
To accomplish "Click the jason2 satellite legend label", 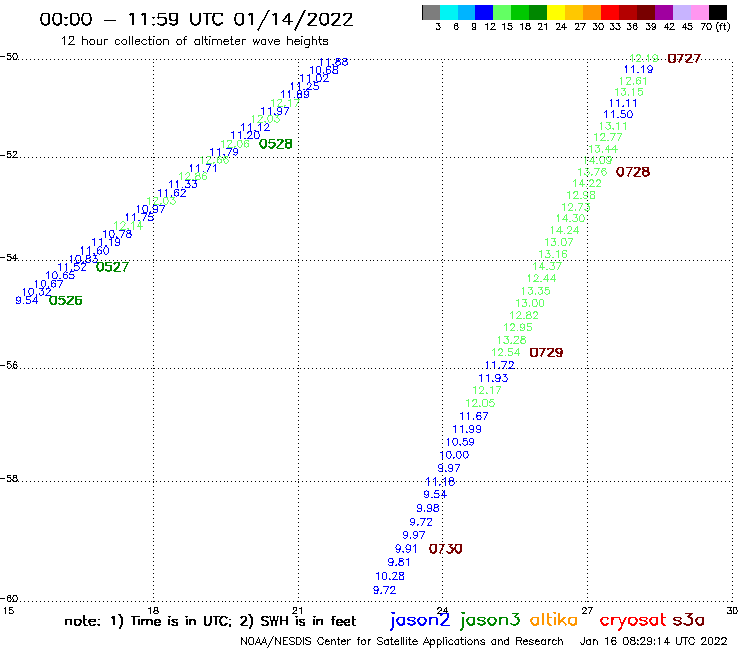I will pos(420,621).
